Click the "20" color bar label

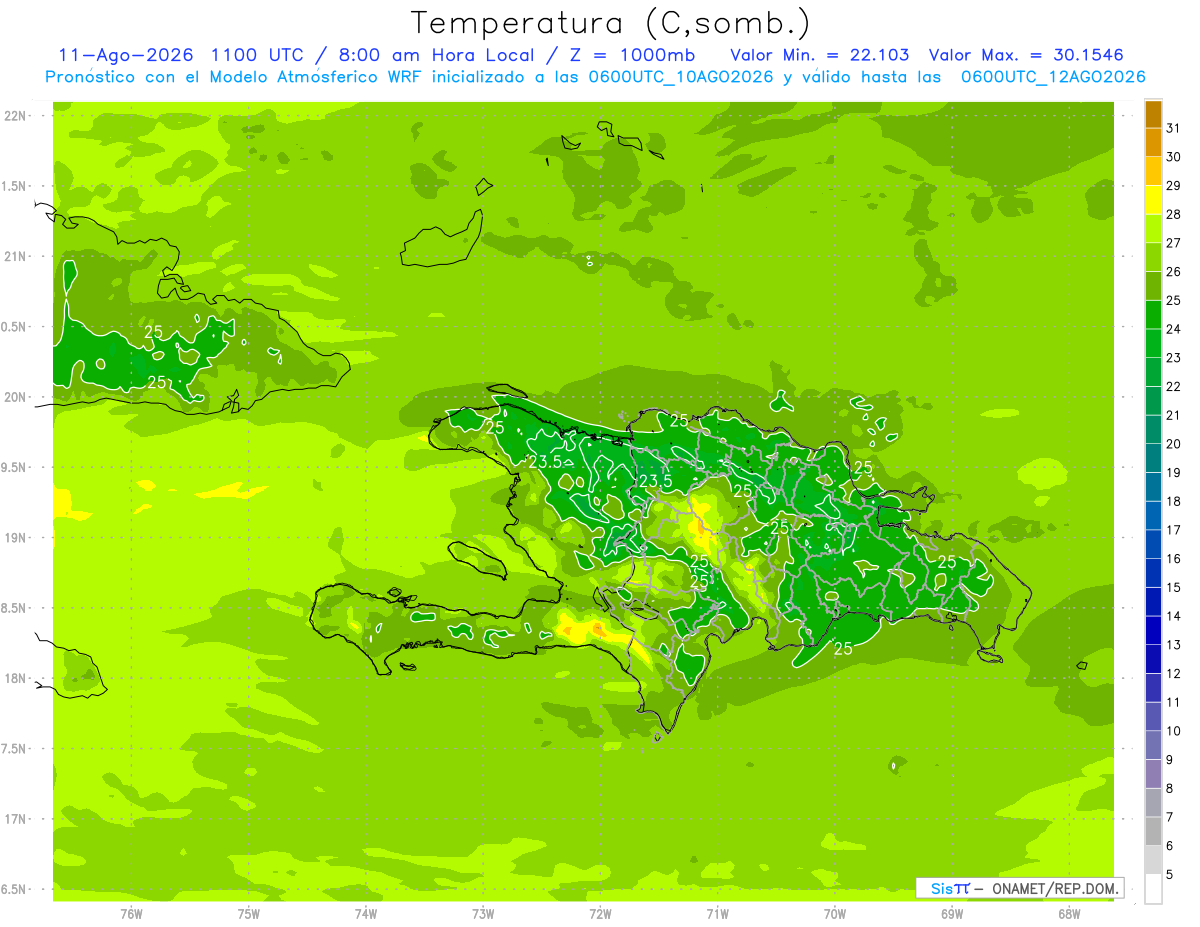[x=1173, y=444]
